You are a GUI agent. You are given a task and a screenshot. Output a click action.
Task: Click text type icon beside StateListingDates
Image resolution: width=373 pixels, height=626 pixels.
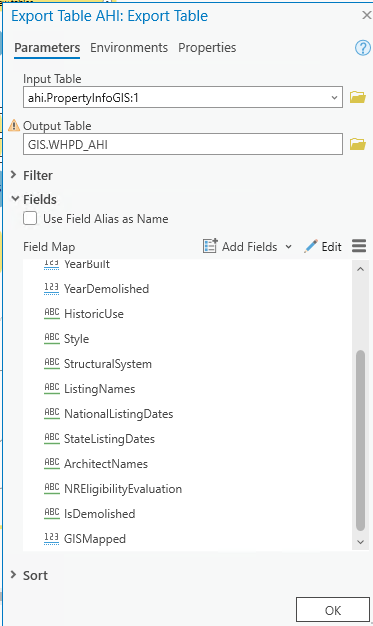click(52, 438)
